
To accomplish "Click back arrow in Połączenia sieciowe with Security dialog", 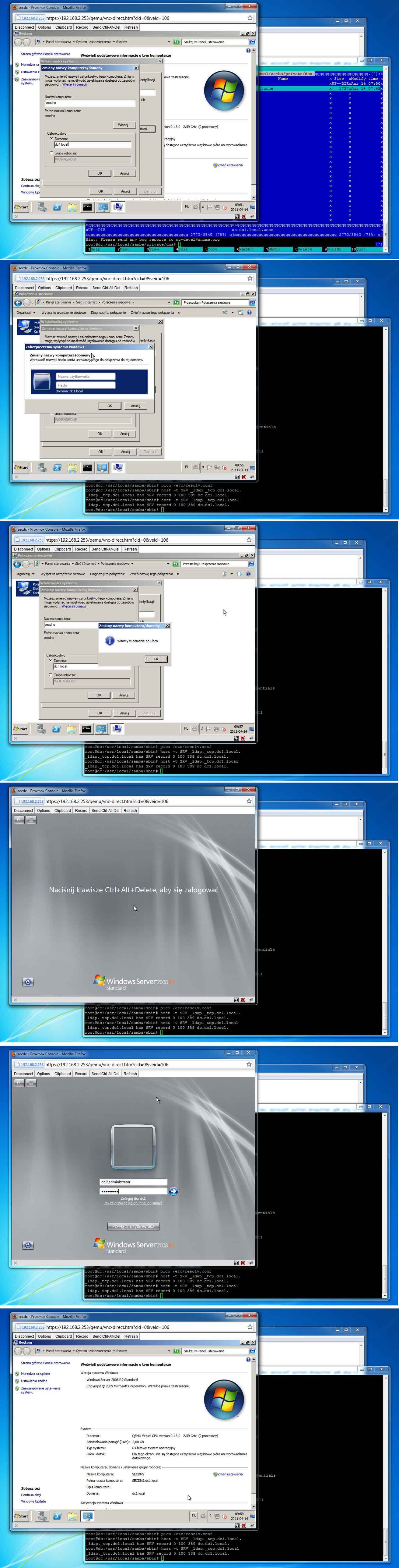I will (x=18, y=303).
